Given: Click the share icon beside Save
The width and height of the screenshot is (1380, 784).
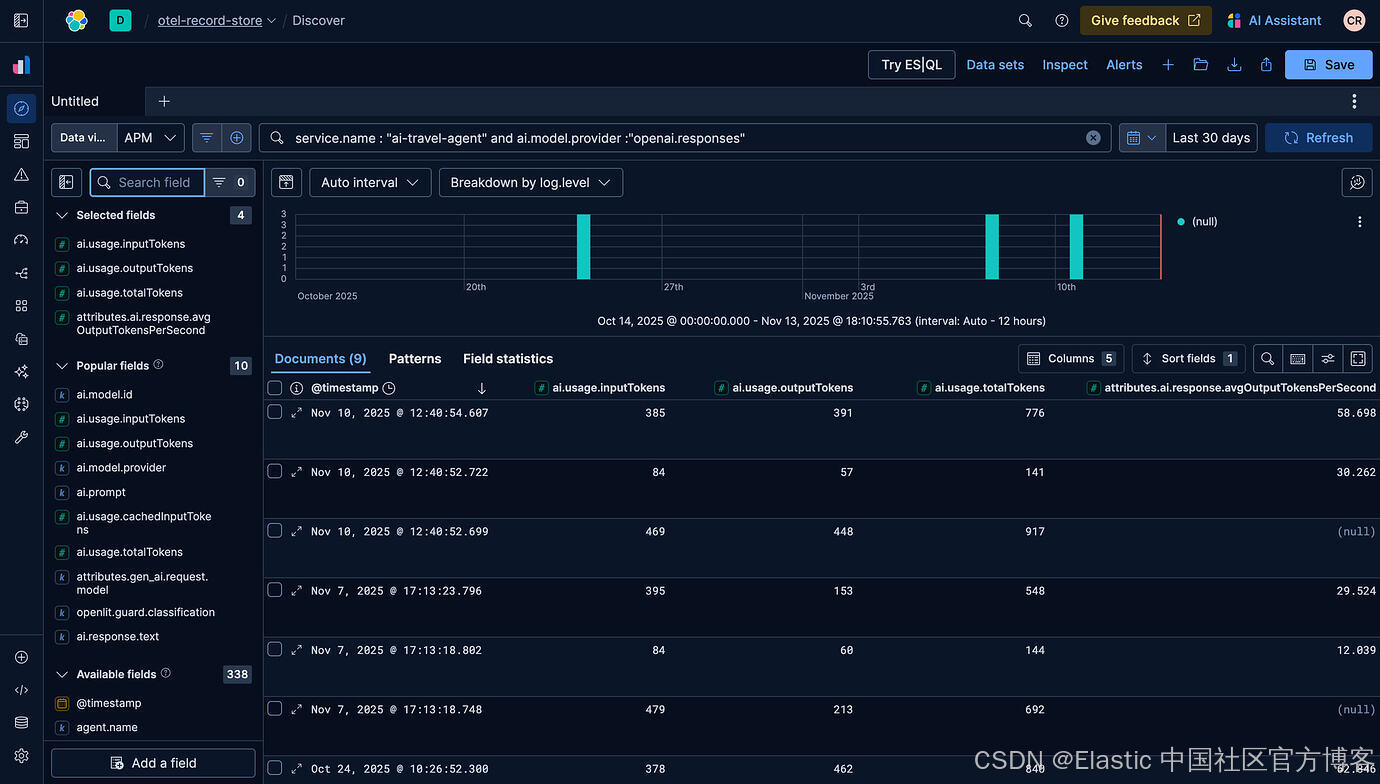Looking at the screenshot, I should (1266, 64).
